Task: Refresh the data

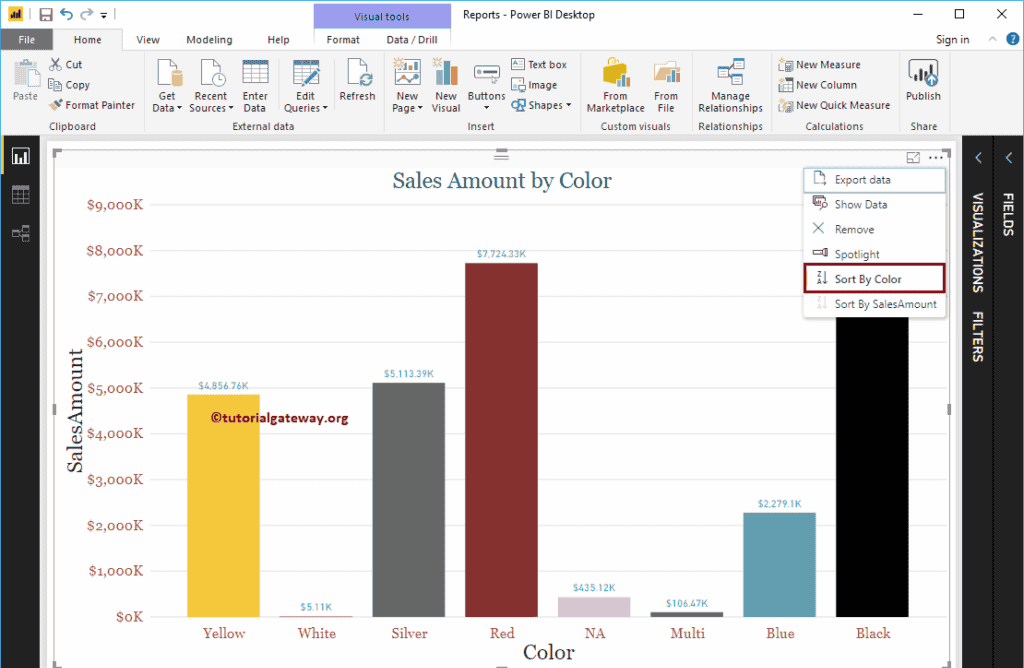Action: (x=358, y=80)
